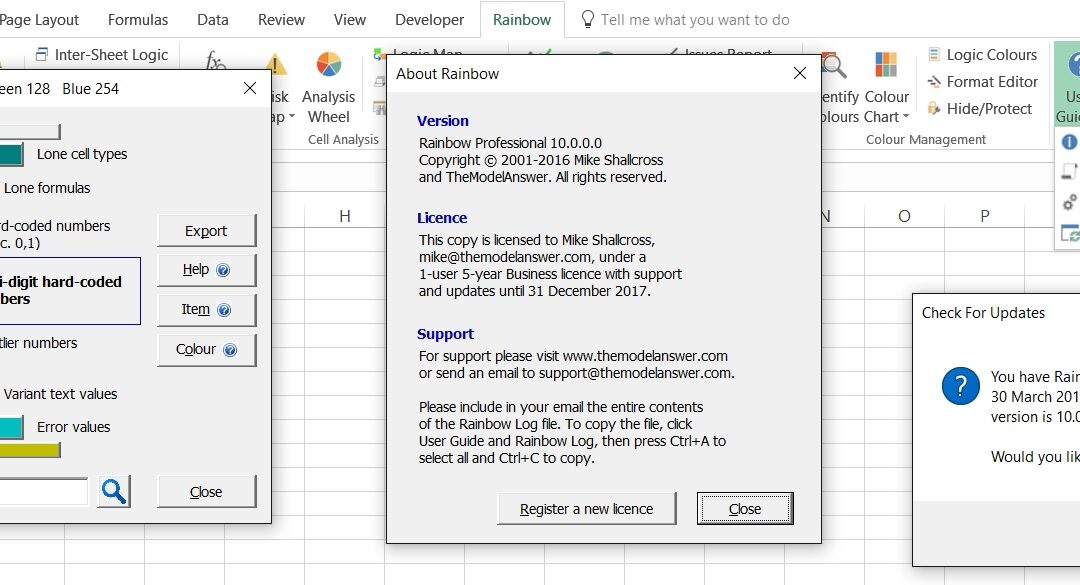Viewport: 1080px width, 585px height.
Task: Click the Inter-Sheet Logic icon
Action: click(x=42, y=54)
